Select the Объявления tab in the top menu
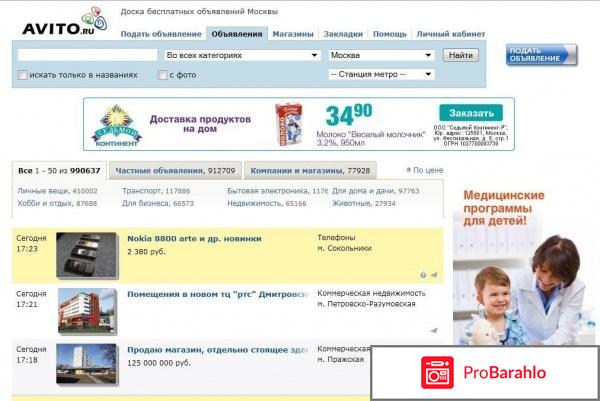 pos(237,34)
